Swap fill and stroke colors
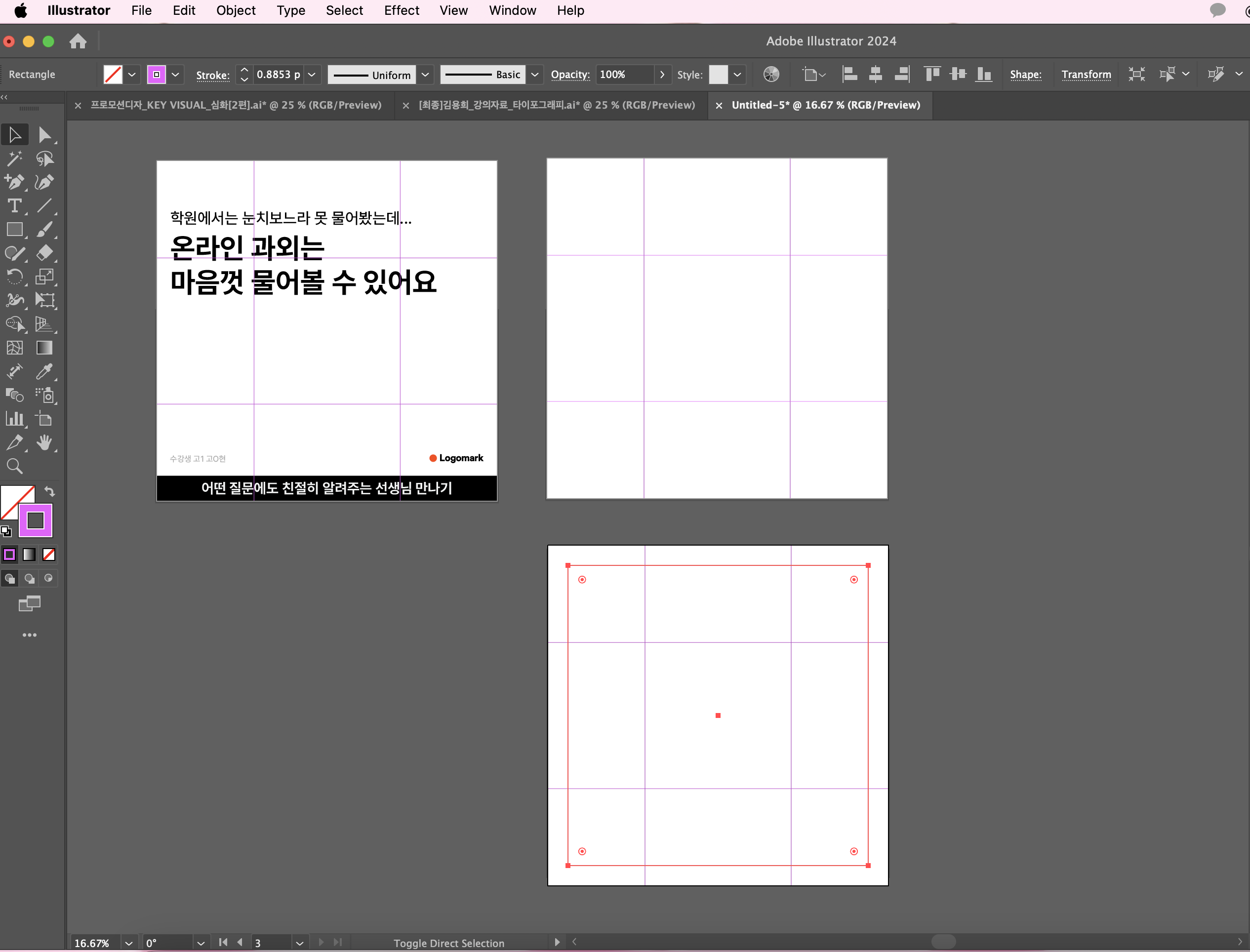 click(x=50, y=491)
